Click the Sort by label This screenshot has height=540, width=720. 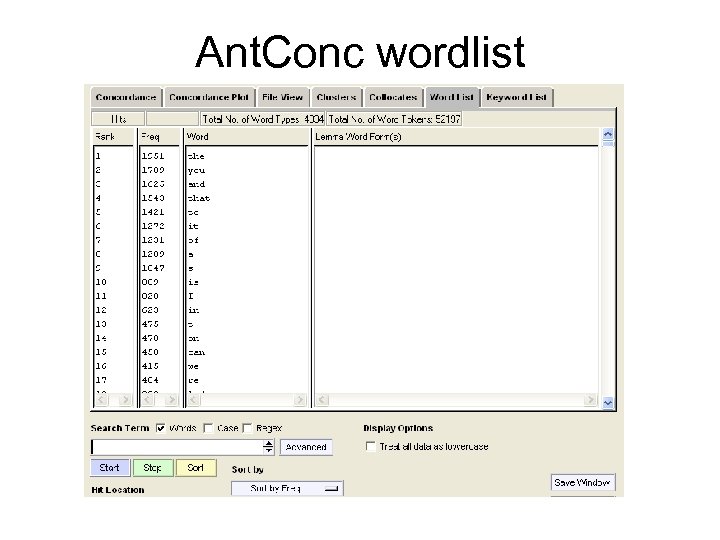coord(248,470)
